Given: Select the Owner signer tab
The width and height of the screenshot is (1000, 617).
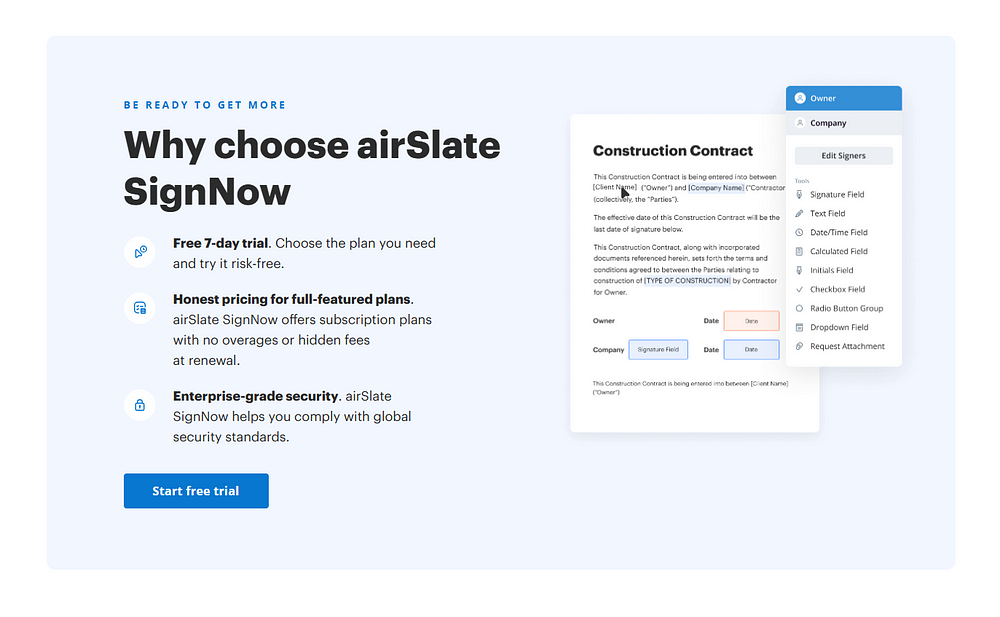Looking at the screenshot, I should [843, 98].
